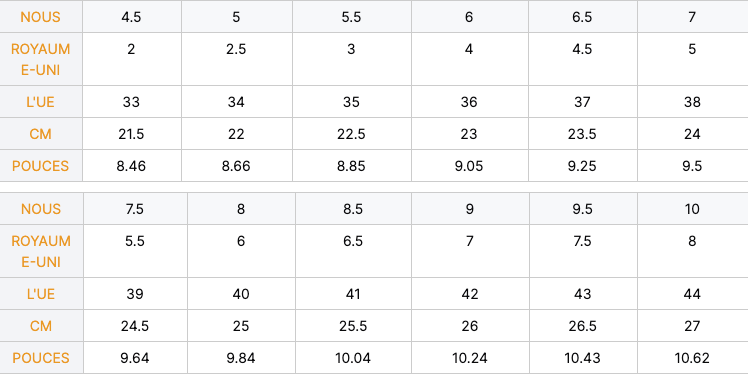Click the CM label in bottom table
The width and height of the screenshot is (748, 374).
point(41,326)
